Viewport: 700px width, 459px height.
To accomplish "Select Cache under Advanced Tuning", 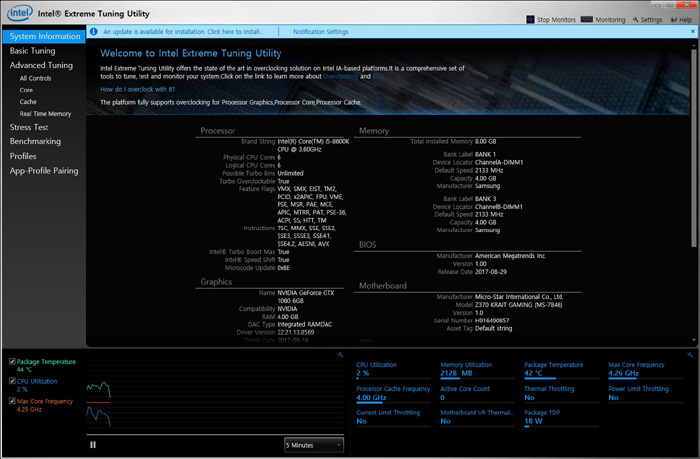I will coord(28,102).
